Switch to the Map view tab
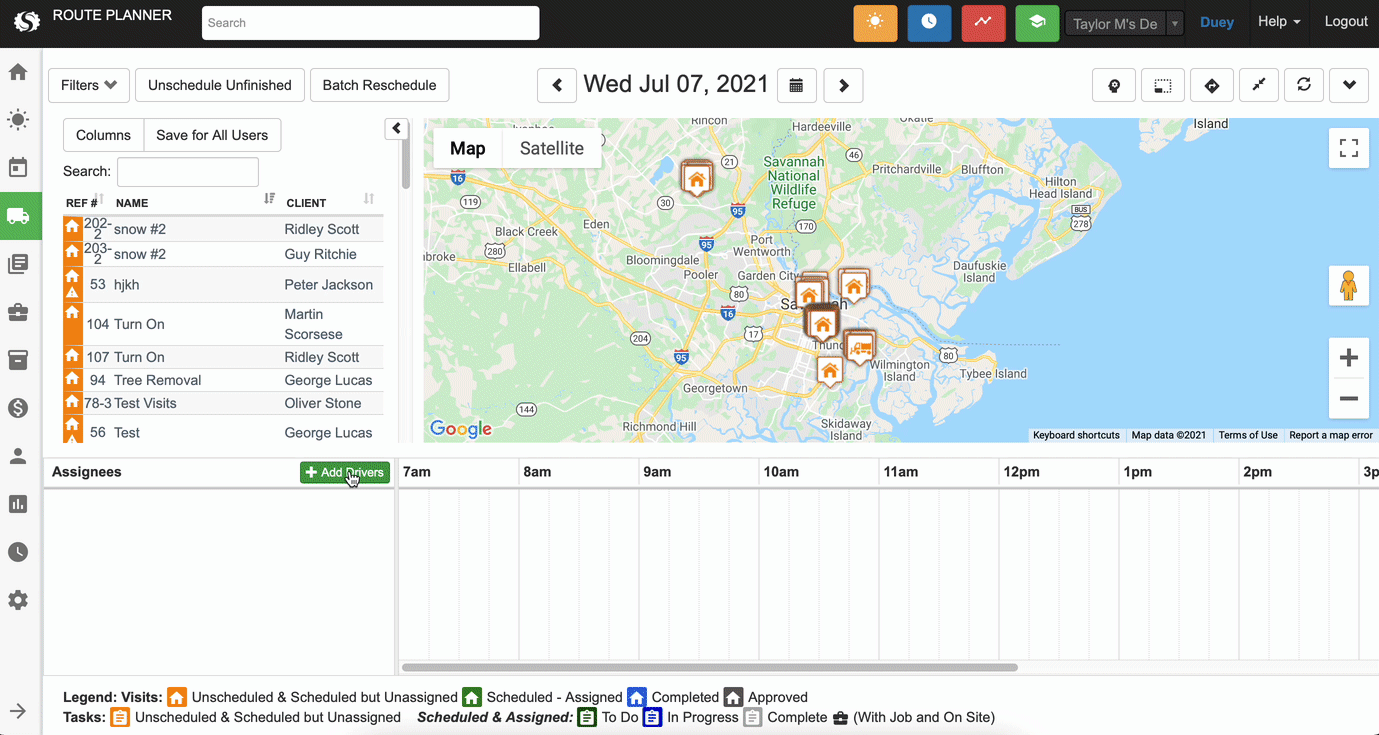1379x735 pixels. point(466,148)
